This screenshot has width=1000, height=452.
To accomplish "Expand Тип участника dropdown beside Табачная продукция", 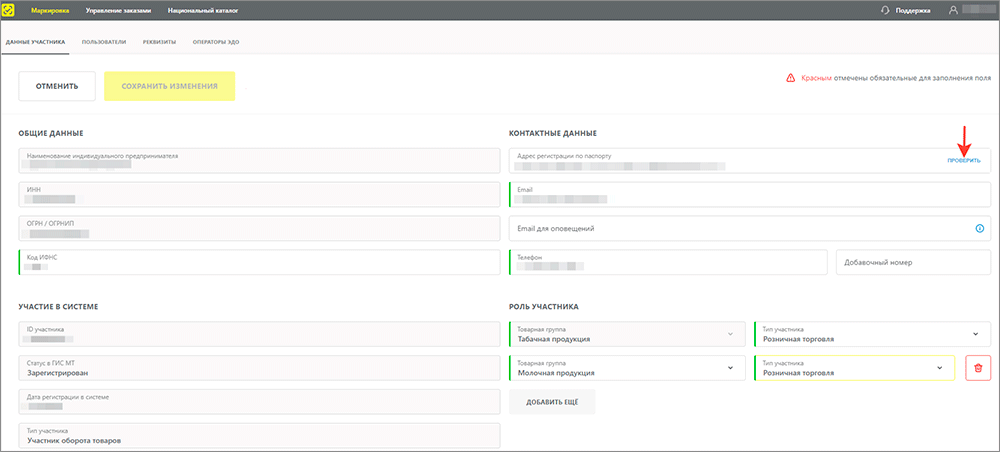I will pyautogui.click(x=872, y=334).
